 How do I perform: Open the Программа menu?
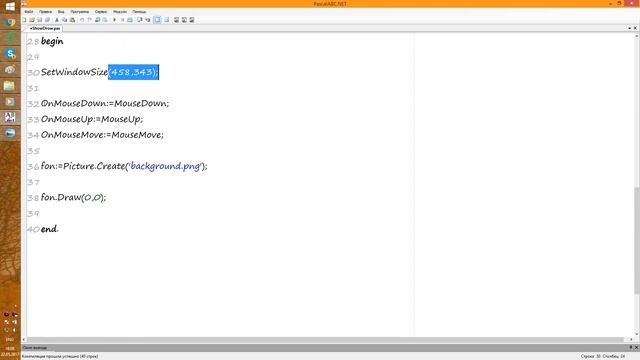click(80, 11)
